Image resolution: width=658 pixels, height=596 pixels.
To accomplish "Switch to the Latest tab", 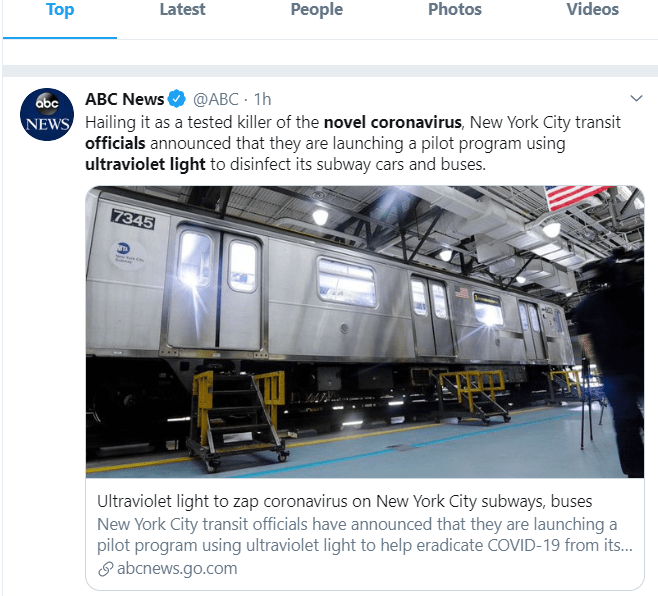I will [183, 10].
